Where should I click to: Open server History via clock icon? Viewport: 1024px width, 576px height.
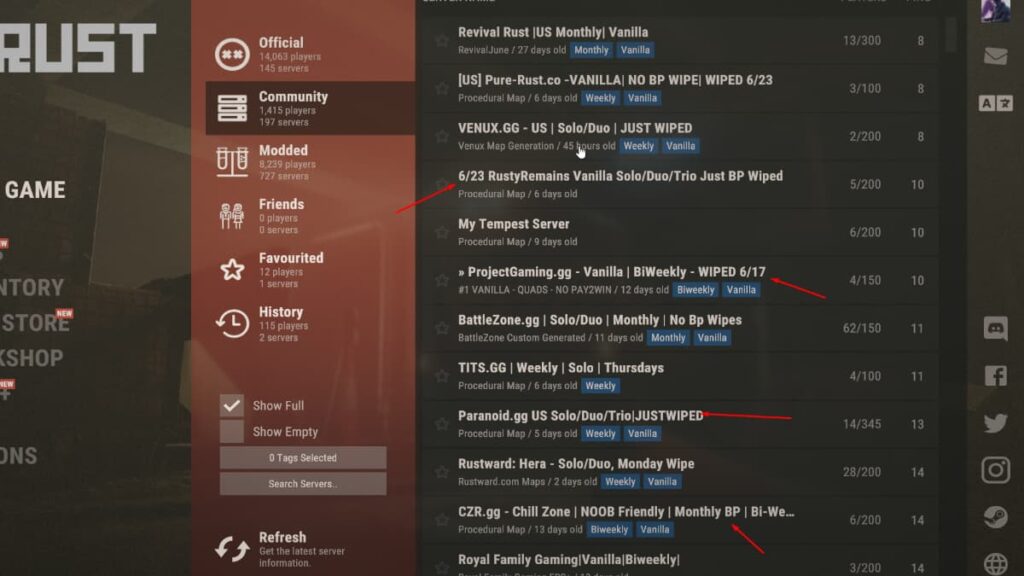coord(232,322)
